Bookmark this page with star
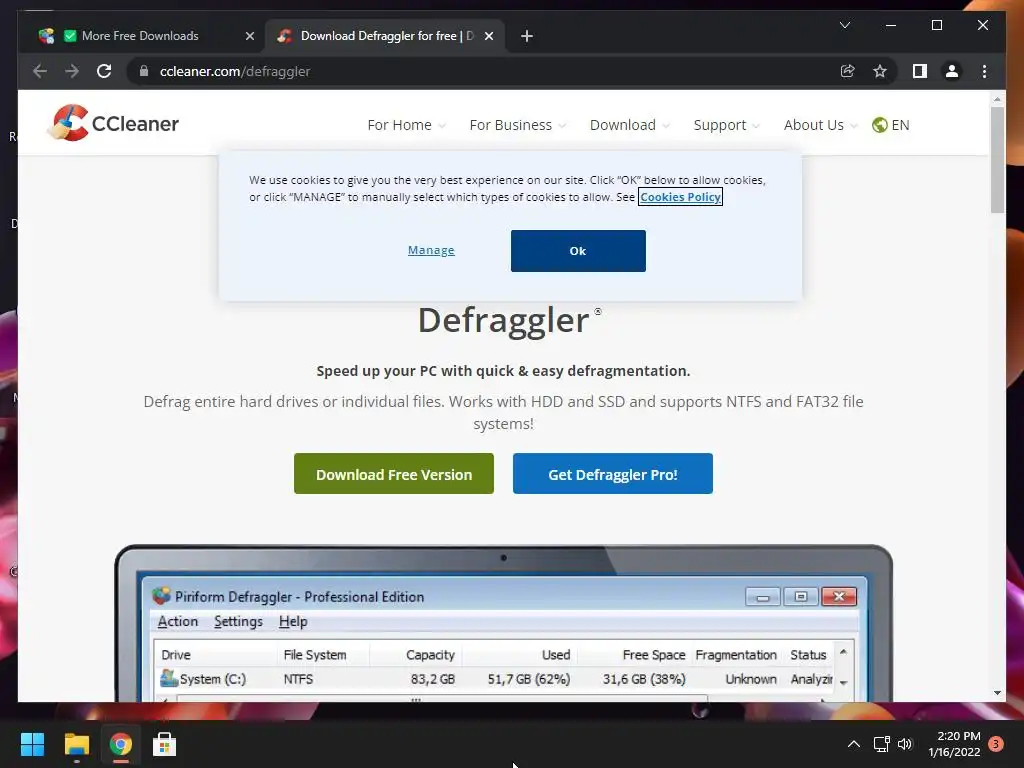Screen dimensions: 1024x768 [880, 71]
